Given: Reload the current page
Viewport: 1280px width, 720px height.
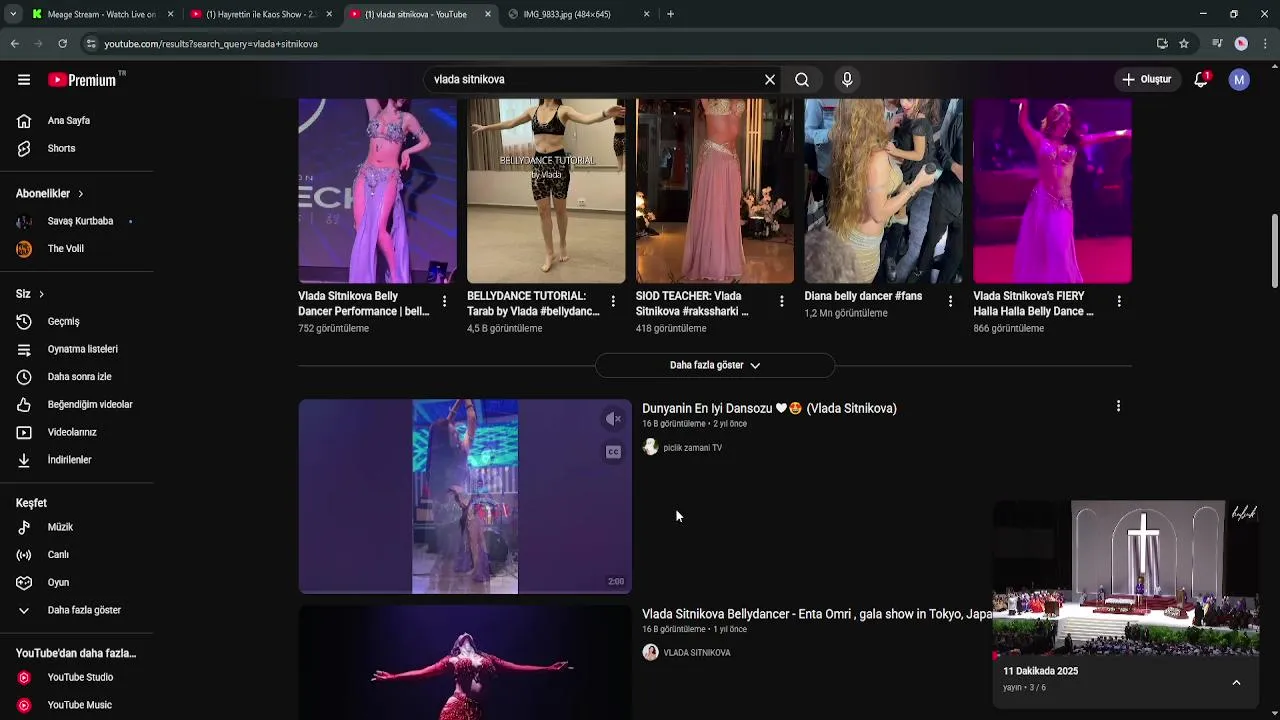Looking at the screenshot, I should pos(62,44).
